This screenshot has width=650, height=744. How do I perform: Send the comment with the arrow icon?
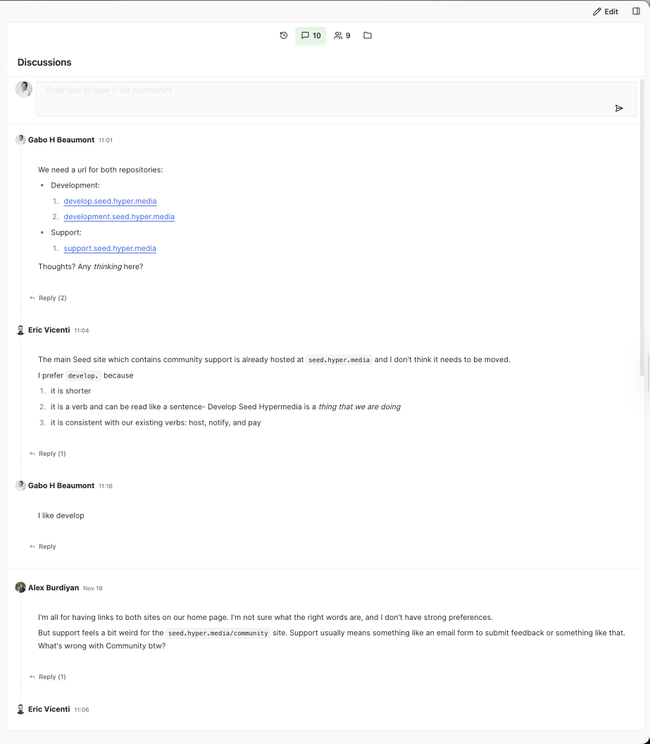pos(619,108)
